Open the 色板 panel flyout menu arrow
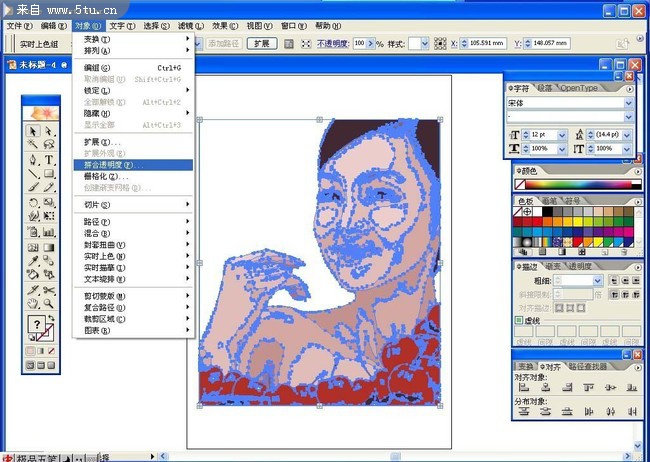650x462 pixels. [638, 201]
